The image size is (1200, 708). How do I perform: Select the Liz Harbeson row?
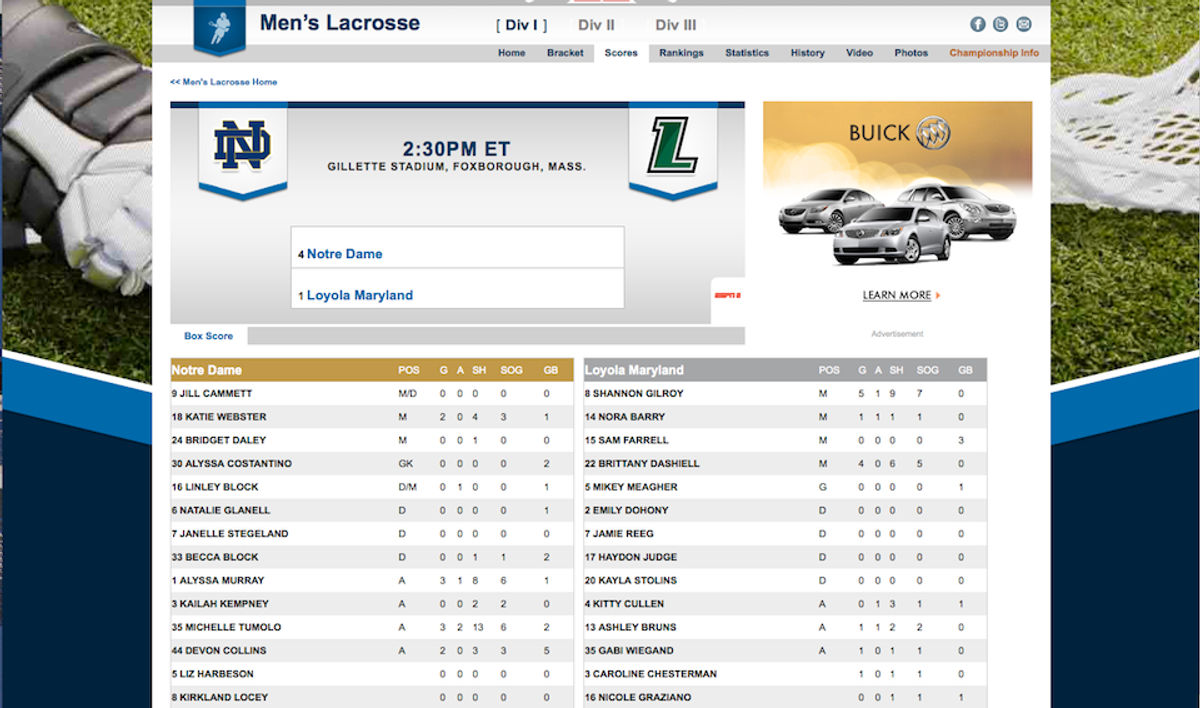(372, 674)
